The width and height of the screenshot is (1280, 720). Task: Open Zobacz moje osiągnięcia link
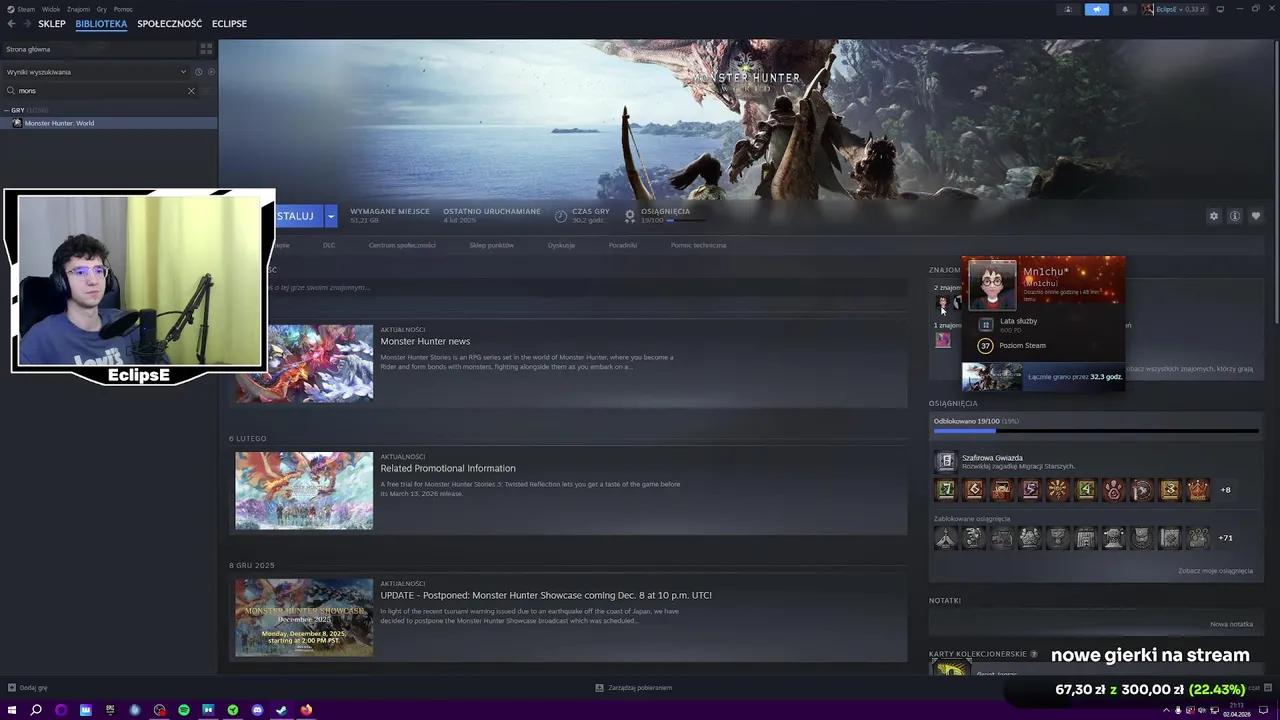click(1215, 571)
